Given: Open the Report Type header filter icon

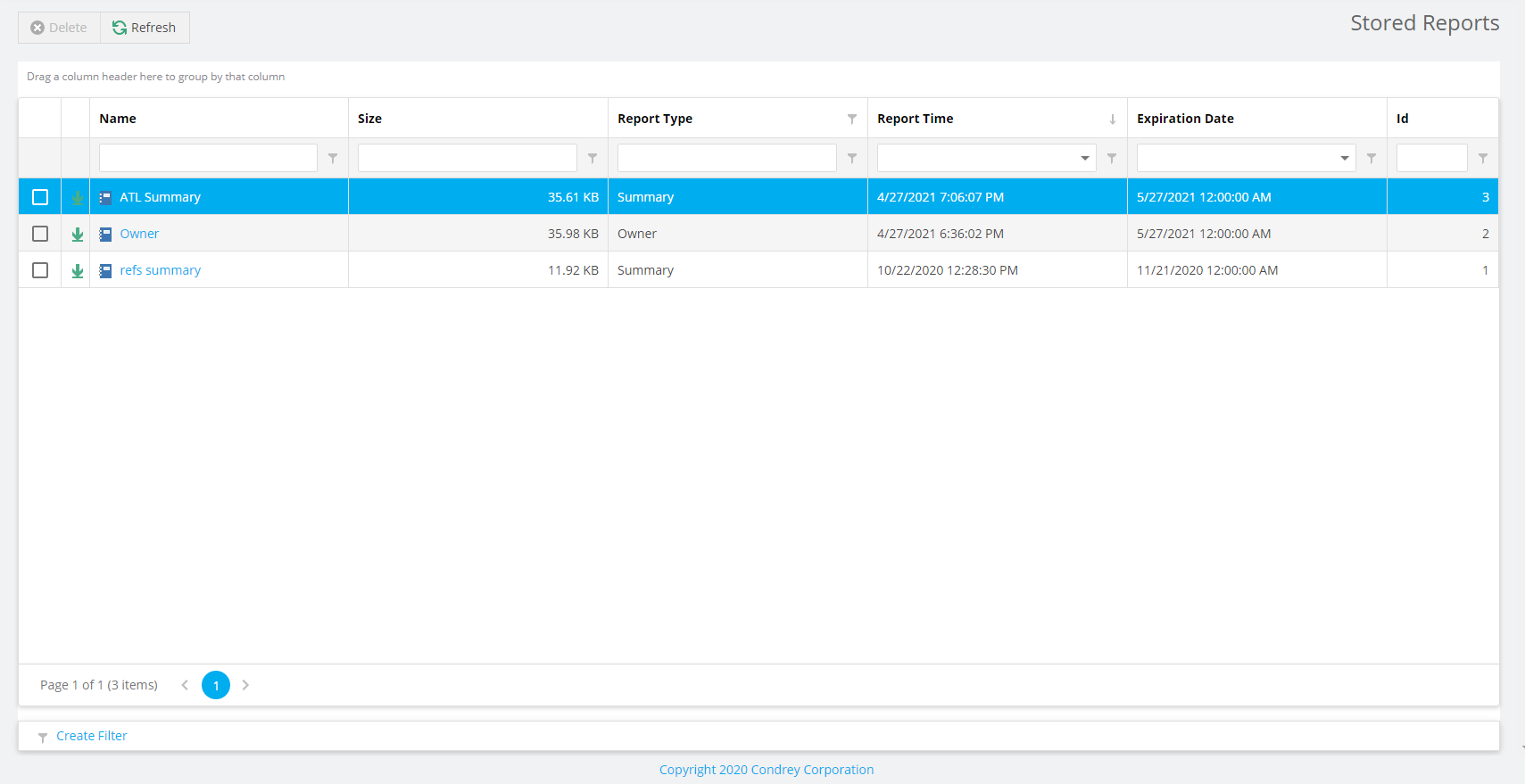Looking at the screenshot, I should point(852,119).
